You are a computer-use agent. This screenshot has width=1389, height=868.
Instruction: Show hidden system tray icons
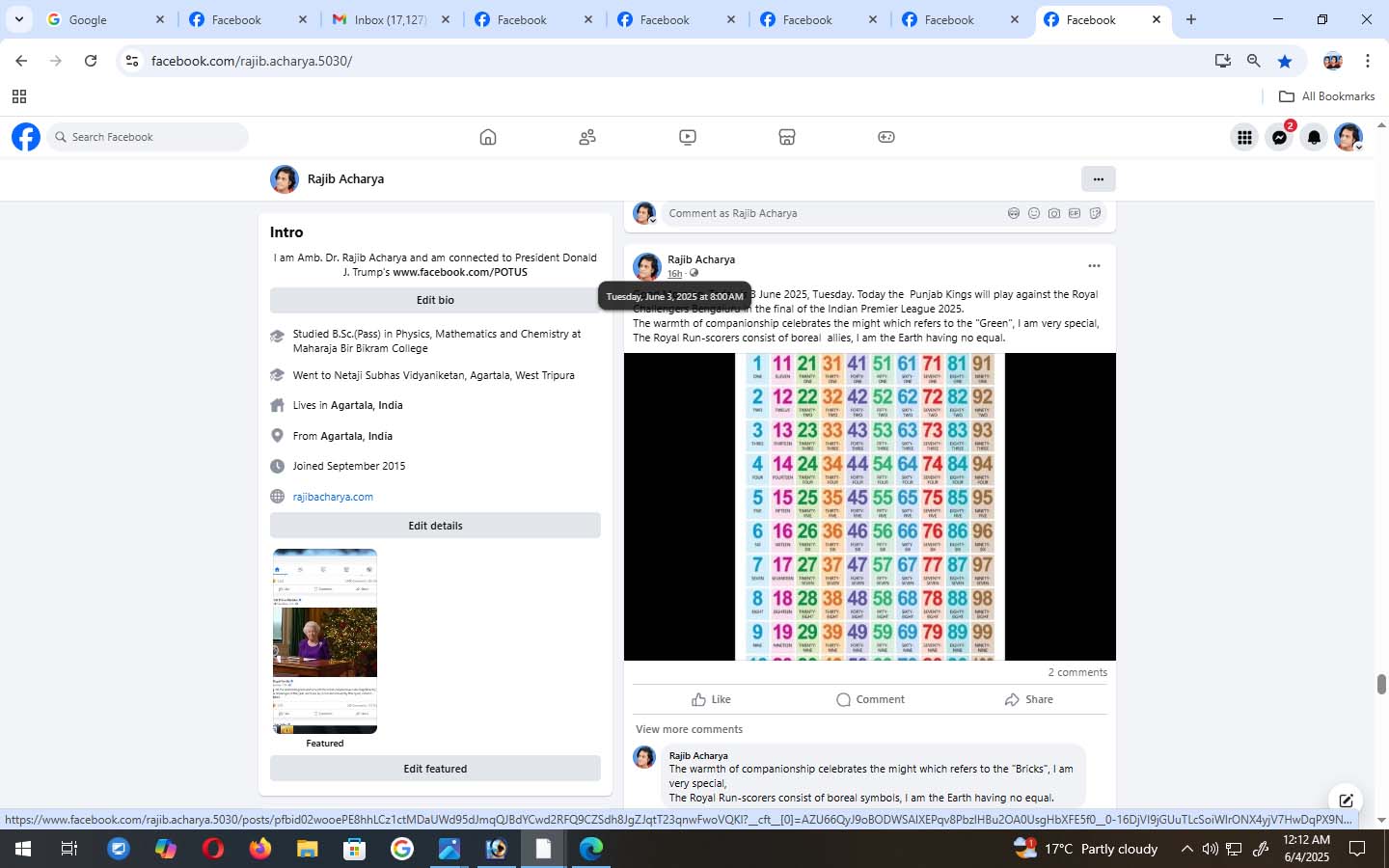pyautogui.click(x=1187, y=849)
